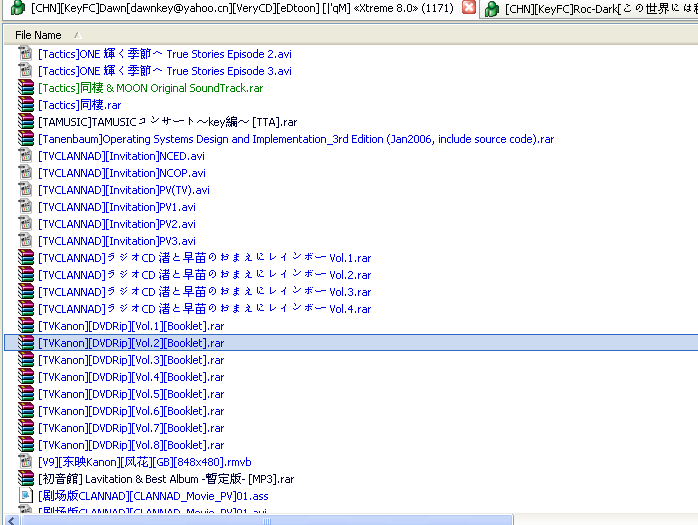Select TVCLANNAD radio CD Vol.2.rar name

tap(205, 275)
